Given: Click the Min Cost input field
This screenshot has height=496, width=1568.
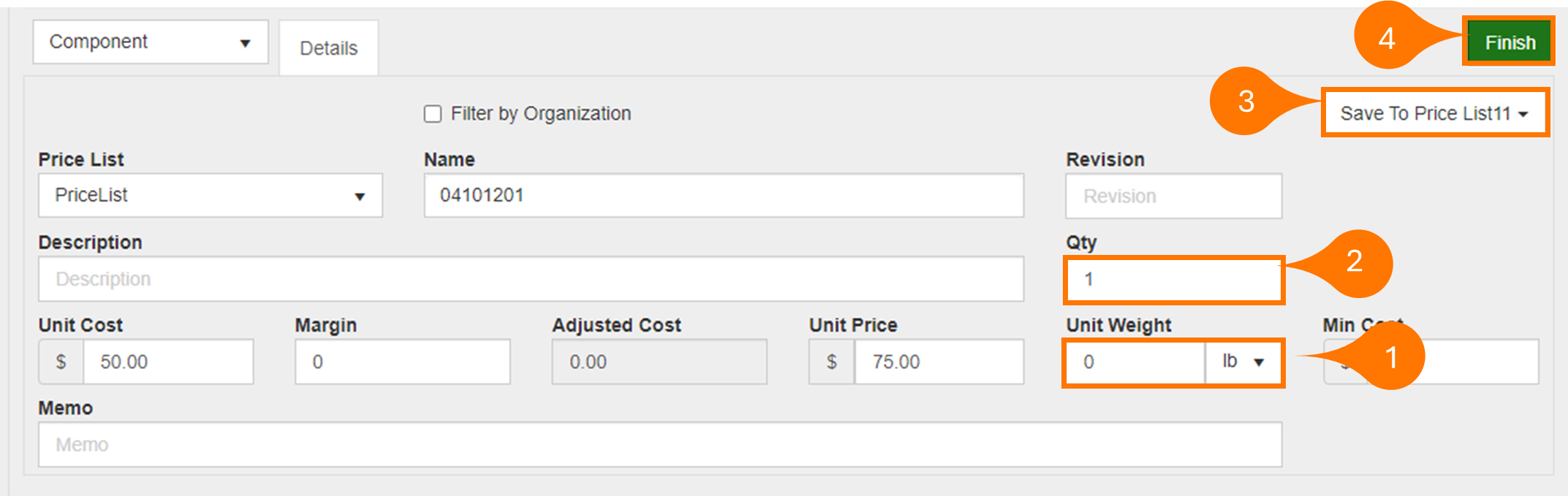Looking at the screenshot, I should pos(1484,362).
